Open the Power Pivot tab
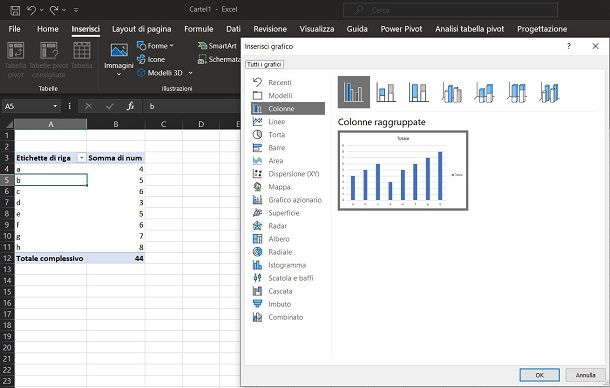Viewport: 610px width, 388px height. pyautogui.click(x=401, y=29)
